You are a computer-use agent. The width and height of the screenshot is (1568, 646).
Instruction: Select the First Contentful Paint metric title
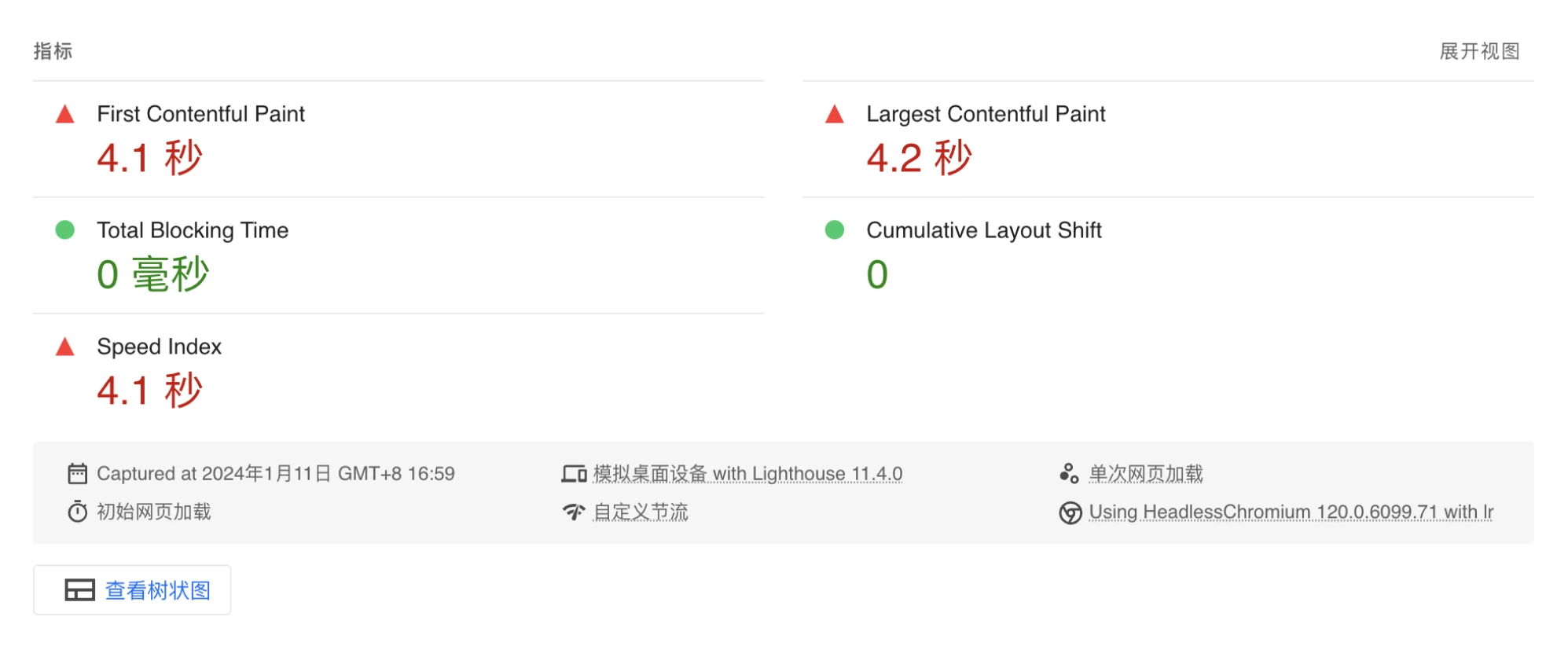[x=200, y=115]
